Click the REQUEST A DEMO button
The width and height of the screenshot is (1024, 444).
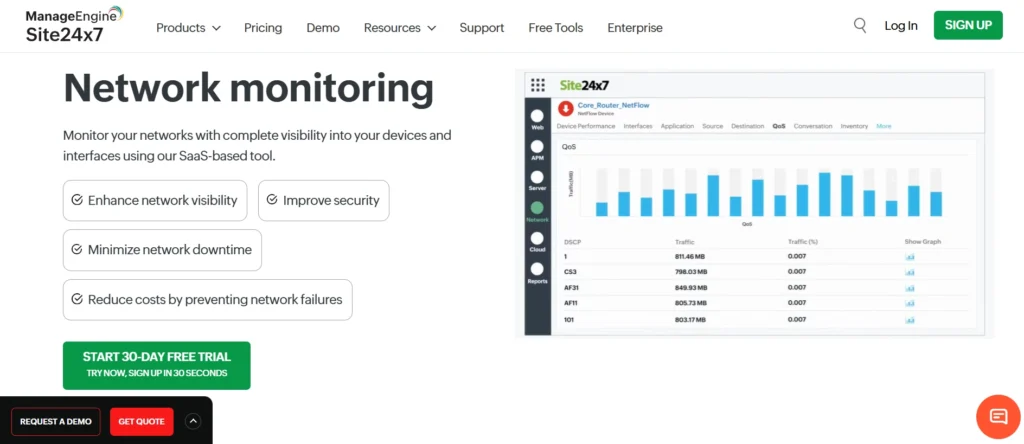point(56,421)
